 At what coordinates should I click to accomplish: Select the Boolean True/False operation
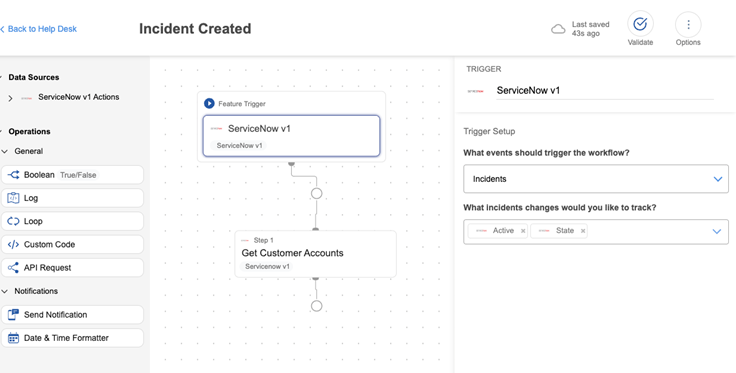72,175
